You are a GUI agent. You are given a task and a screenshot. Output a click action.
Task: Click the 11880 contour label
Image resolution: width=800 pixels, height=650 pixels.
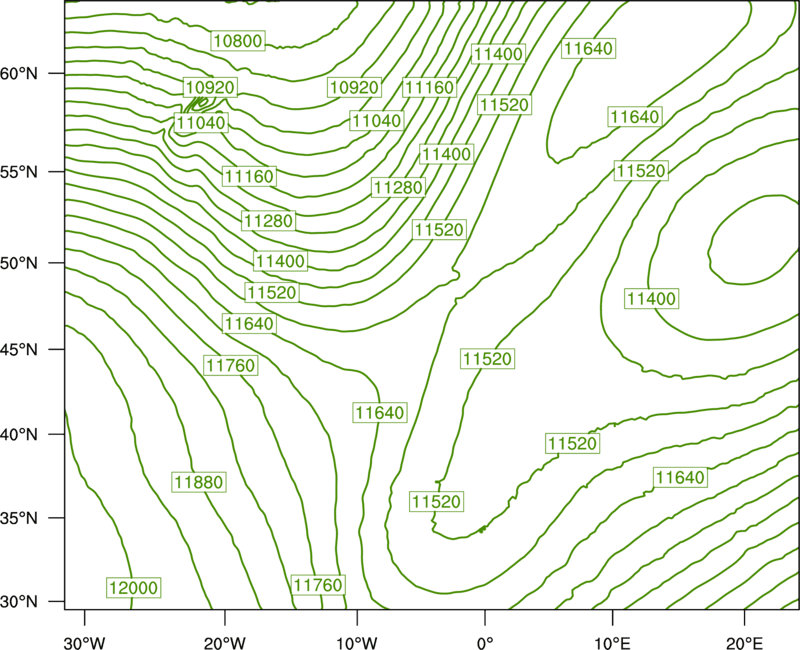(x=199, y=482)
